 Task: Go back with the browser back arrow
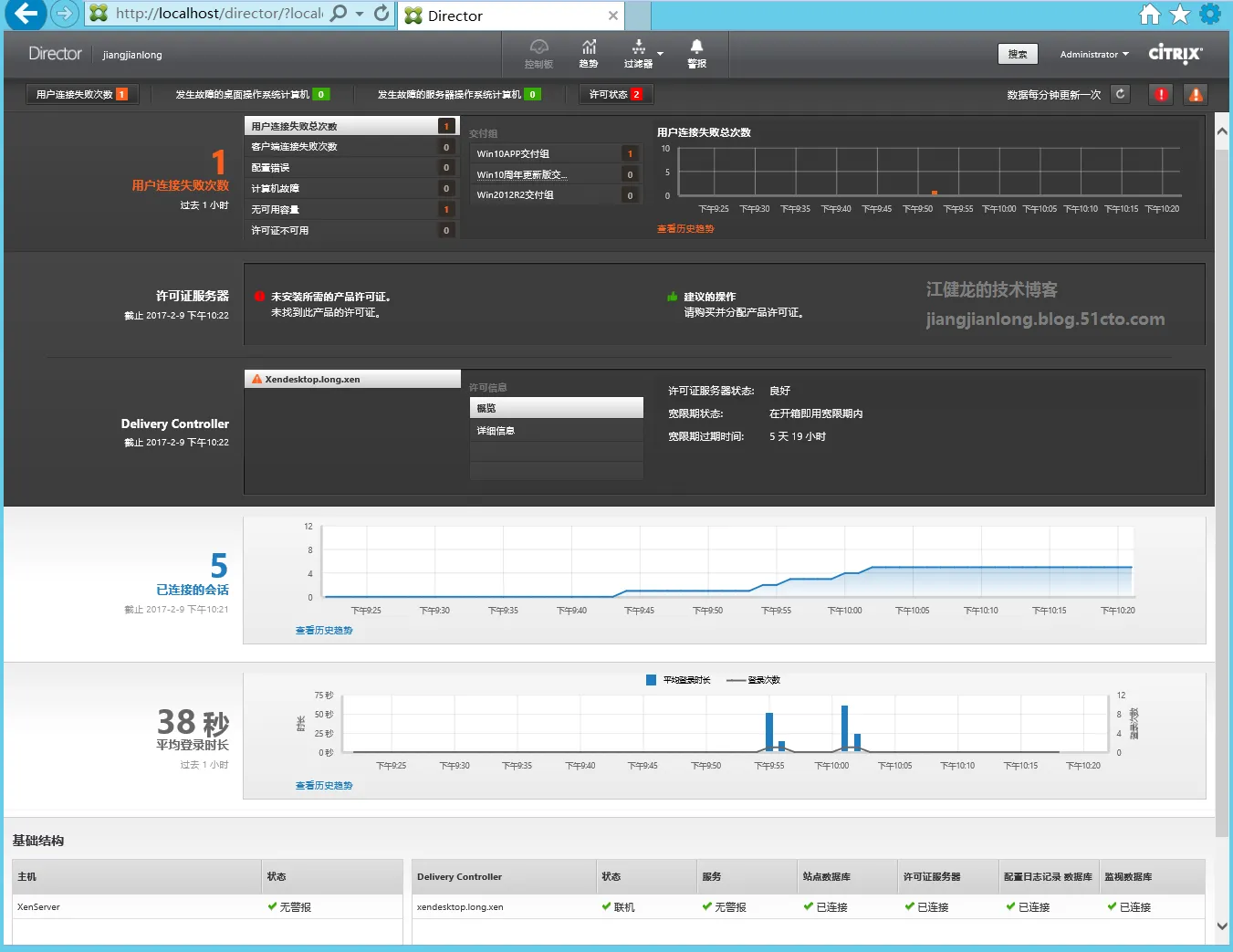26,14
